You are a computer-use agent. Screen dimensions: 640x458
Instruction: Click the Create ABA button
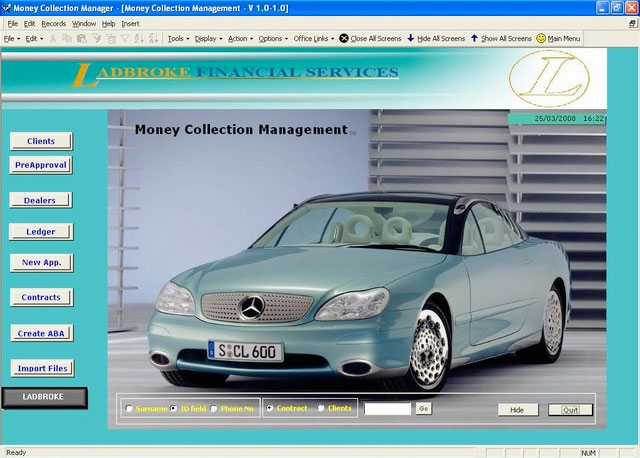(x=42, y=333)
